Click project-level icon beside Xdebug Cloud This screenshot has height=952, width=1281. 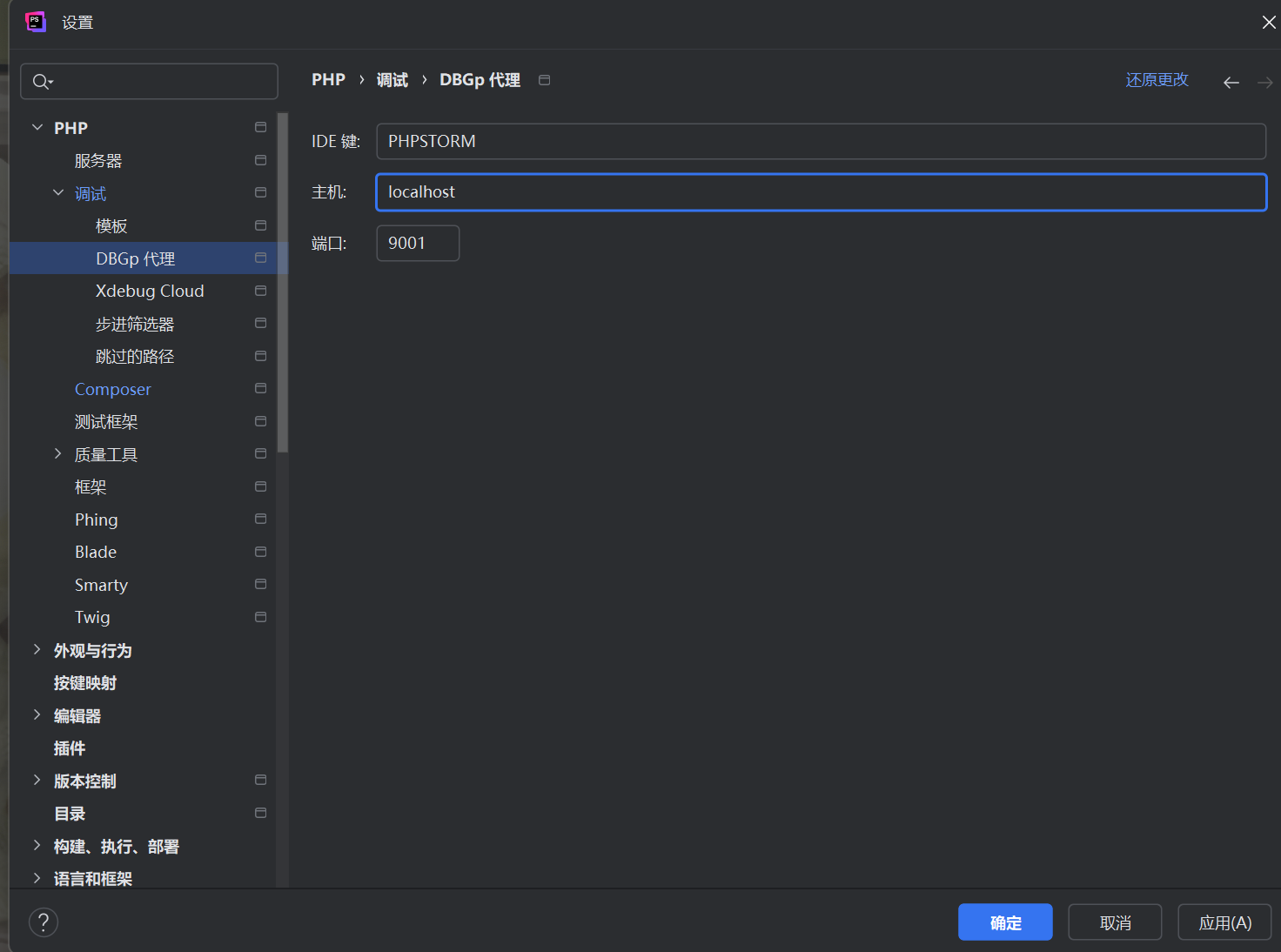tap(260, 291)
